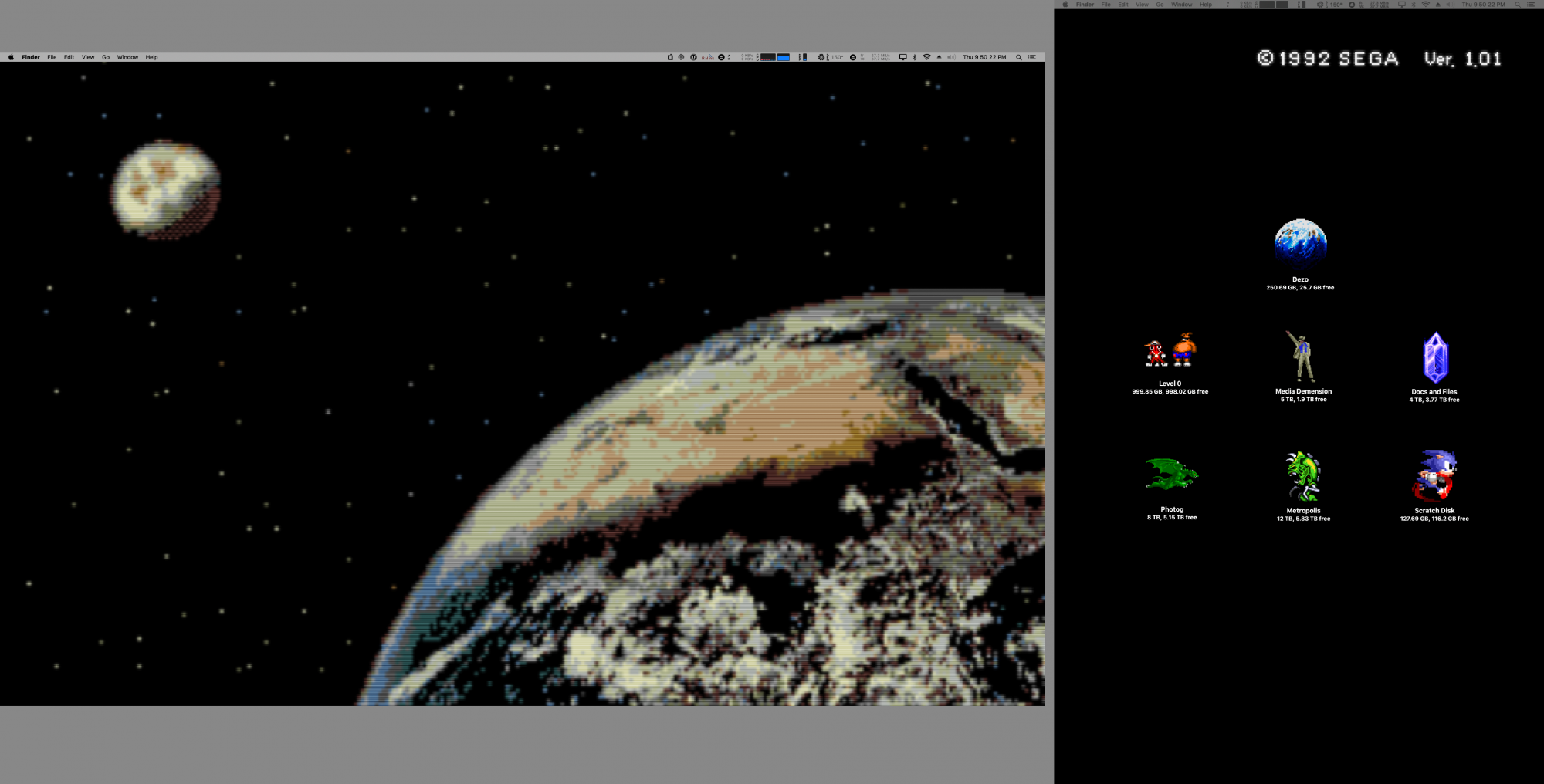Click the clipboard status icon in main menu bar
The height and width of the screenshot is (784, 1544).
click(x=670, y=57)
